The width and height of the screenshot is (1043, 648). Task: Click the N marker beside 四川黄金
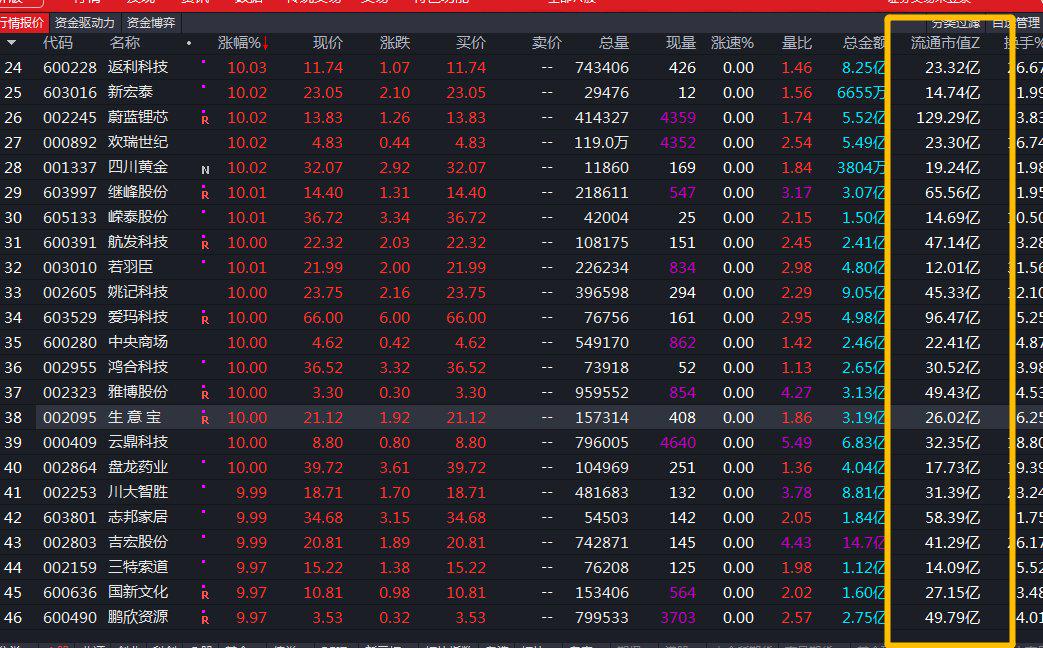205,170
